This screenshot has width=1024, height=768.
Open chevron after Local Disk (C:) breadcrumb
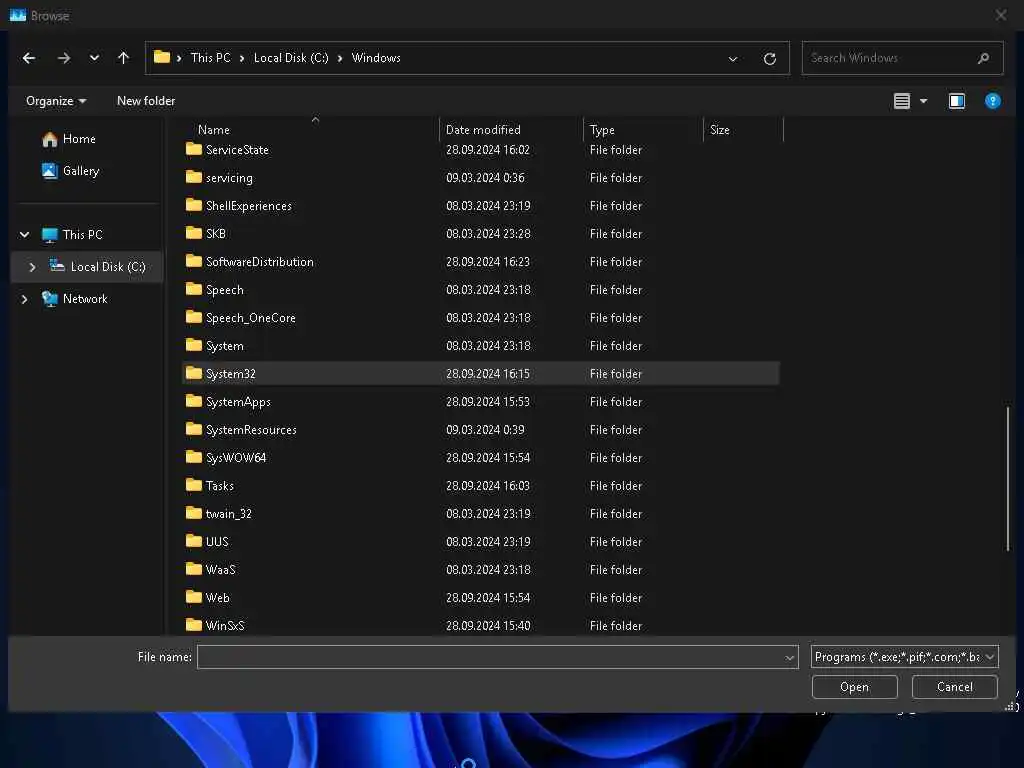[x=340, y=59]
